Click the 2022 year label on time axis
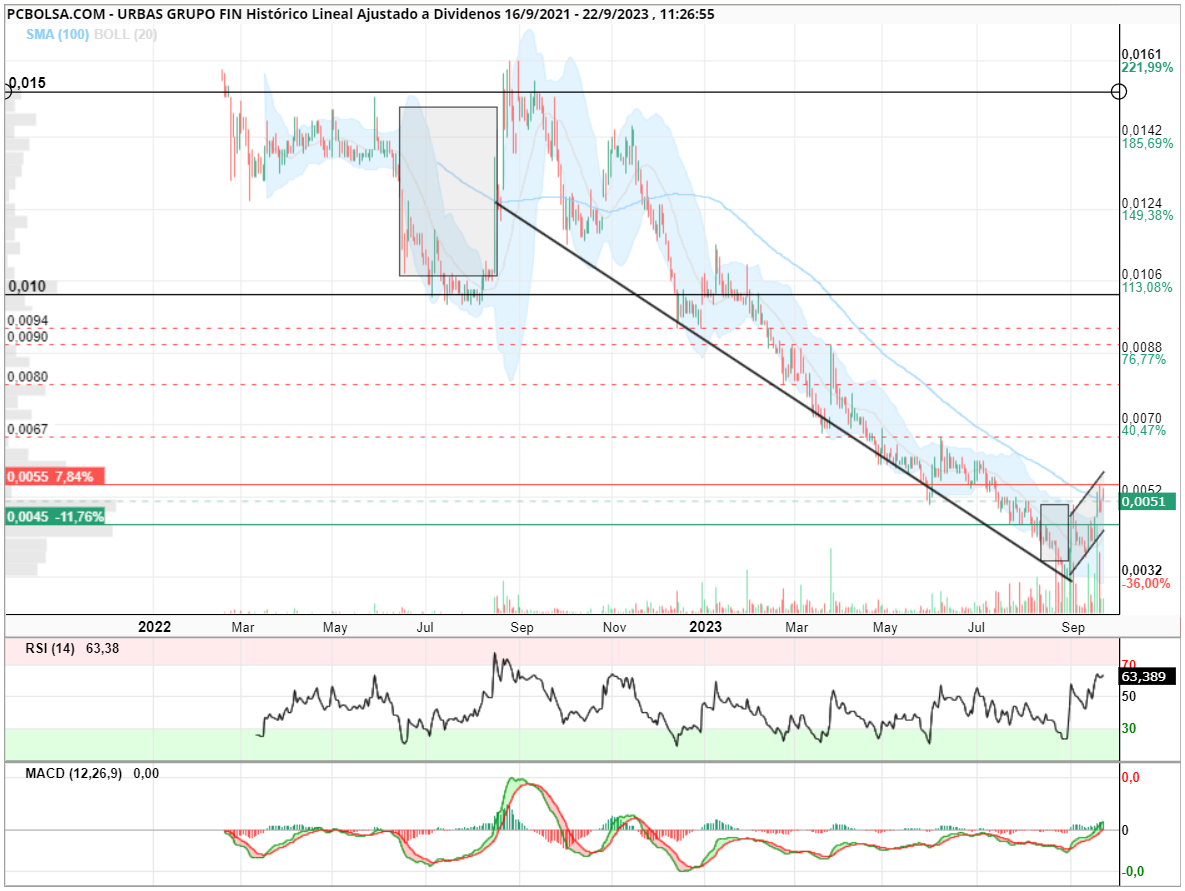Viewport: 1185px width, 891px height. [154, 626]
